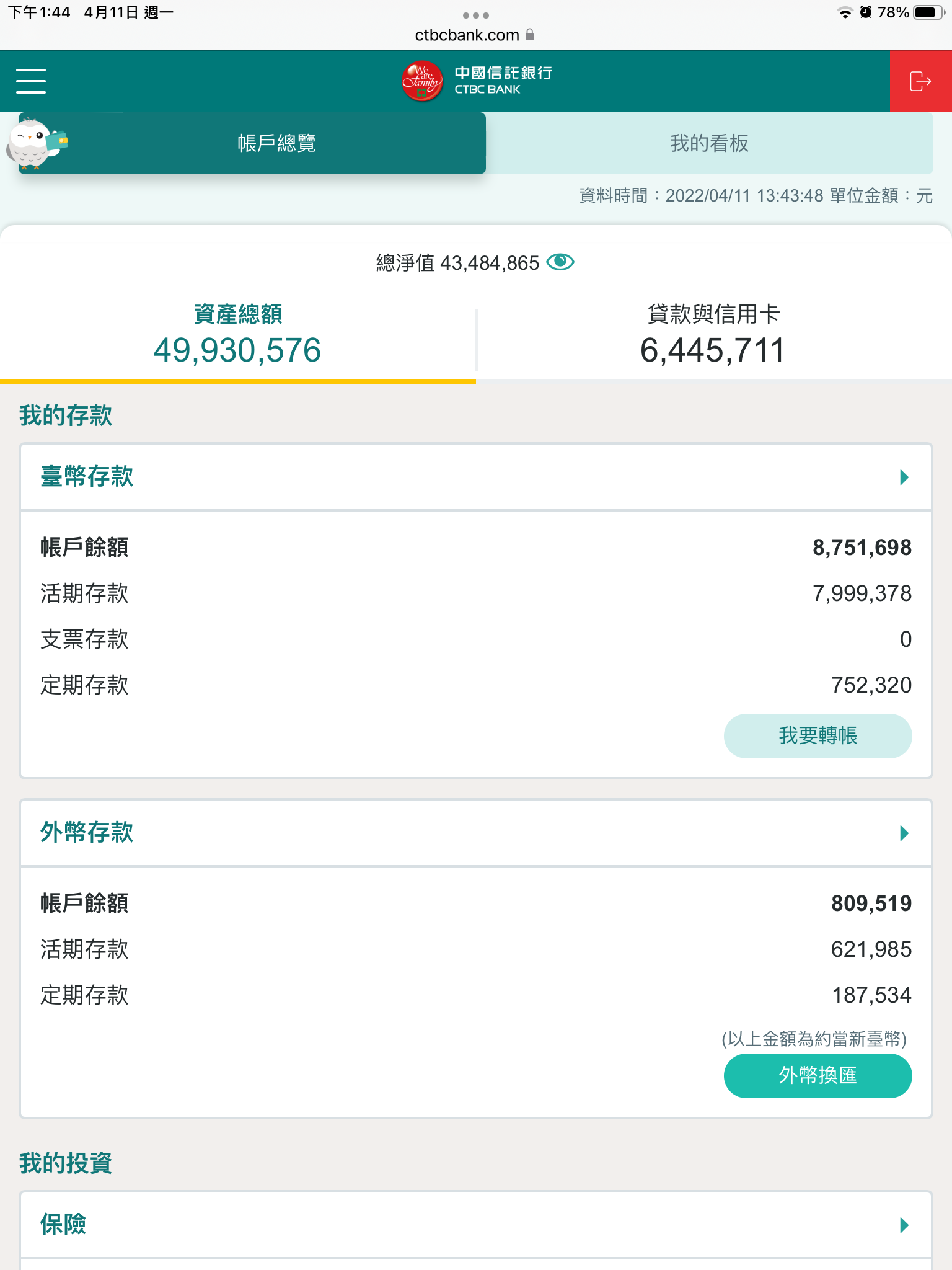This screenshot has width=952, height=1270.
Task: Select the 資產總額 summary tab
Action: point(237,335)
